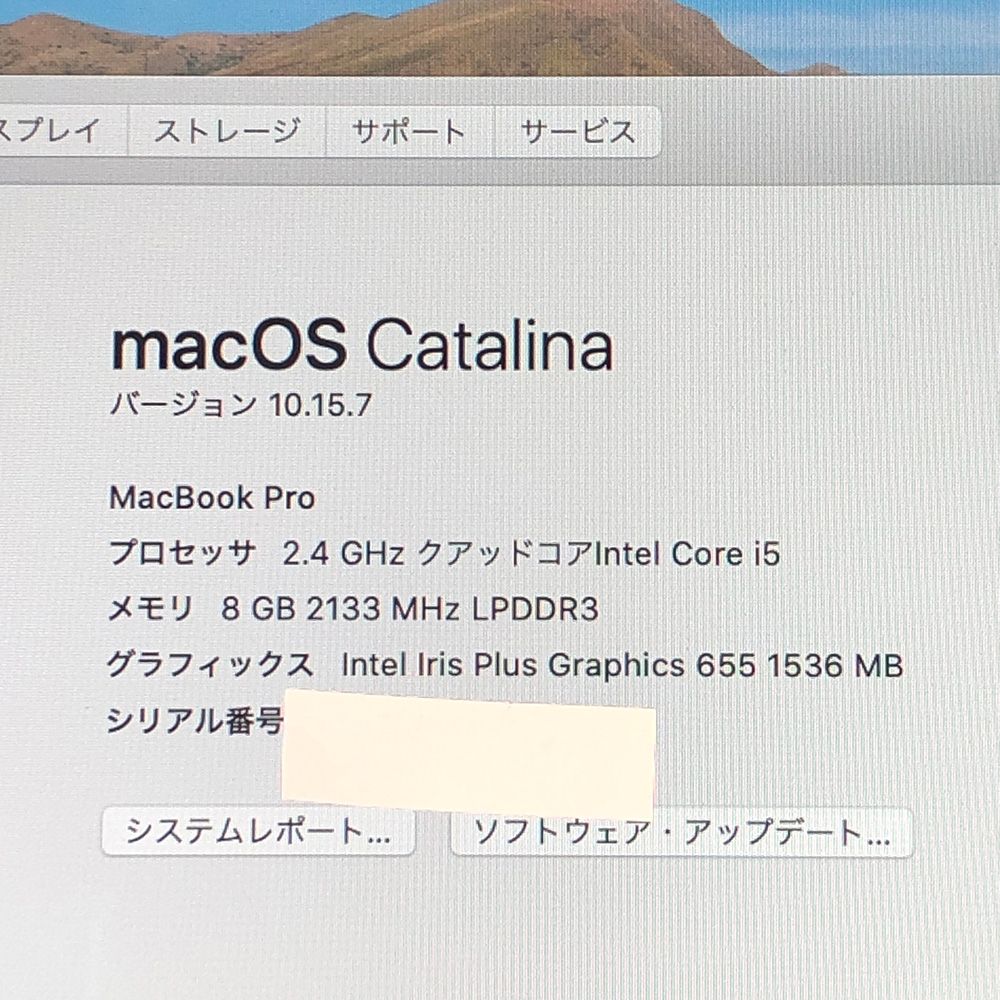The image size is (1000, 1000).
Task: Select the MacBook Pro model name
Action: 212,497
